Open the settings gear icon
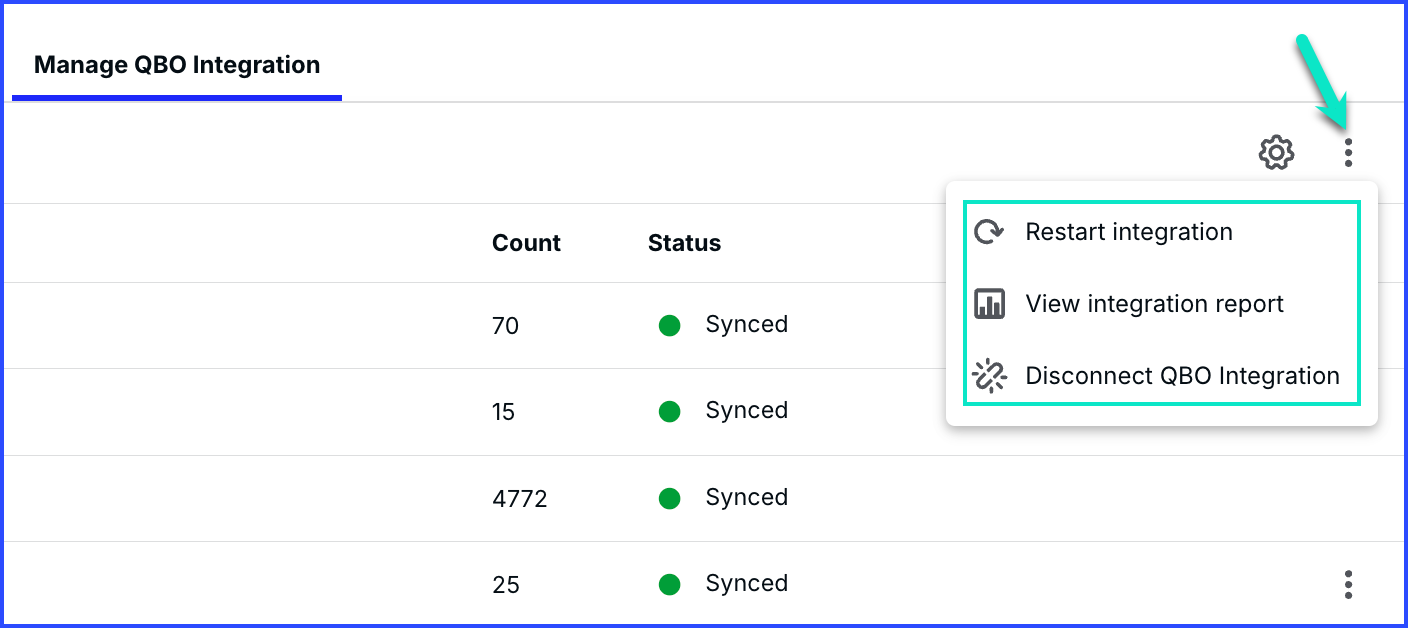Viewport: 1408px width, 628px height. pyautogui.click(x=1276, y=153)
